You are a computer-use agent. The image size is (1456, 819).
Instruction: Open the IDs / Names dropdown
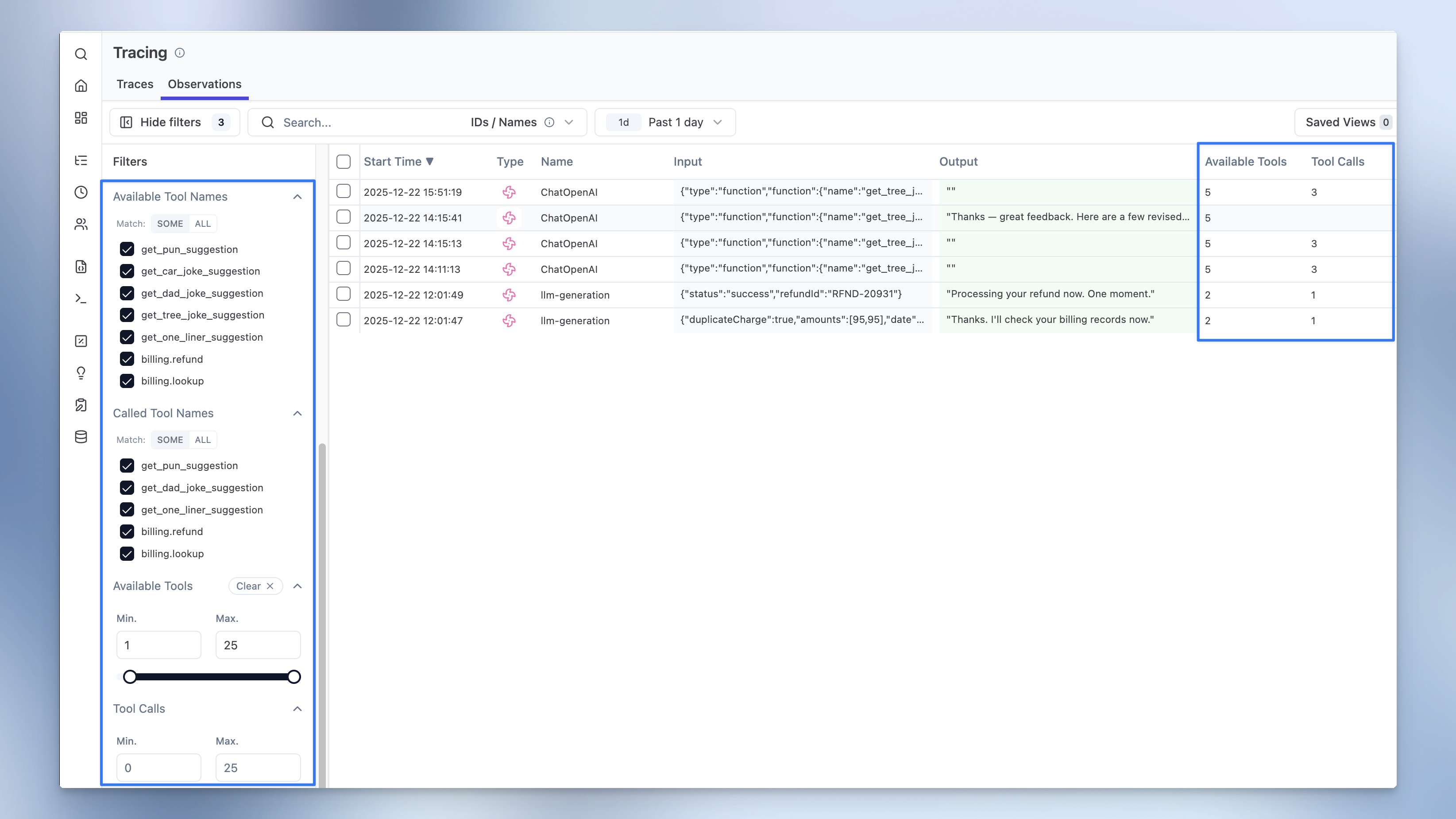[x=568, y=122]
